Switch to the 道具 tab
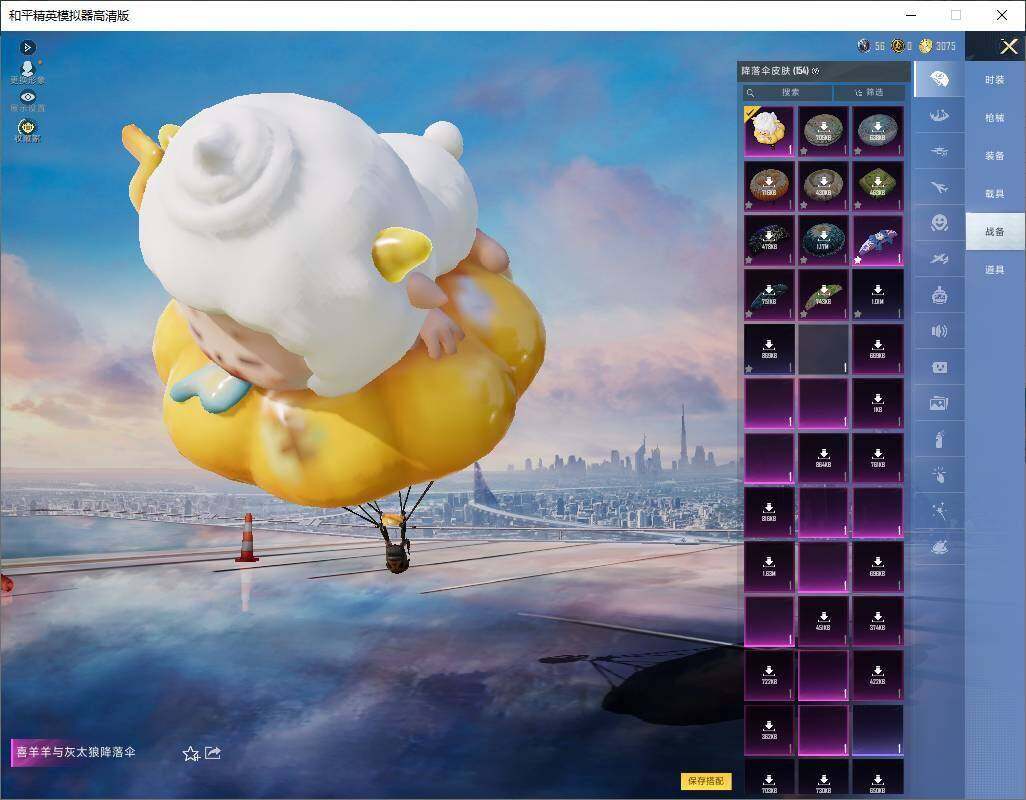The width and height of the screenshot is (1026, 800). (x=995, y=270)
